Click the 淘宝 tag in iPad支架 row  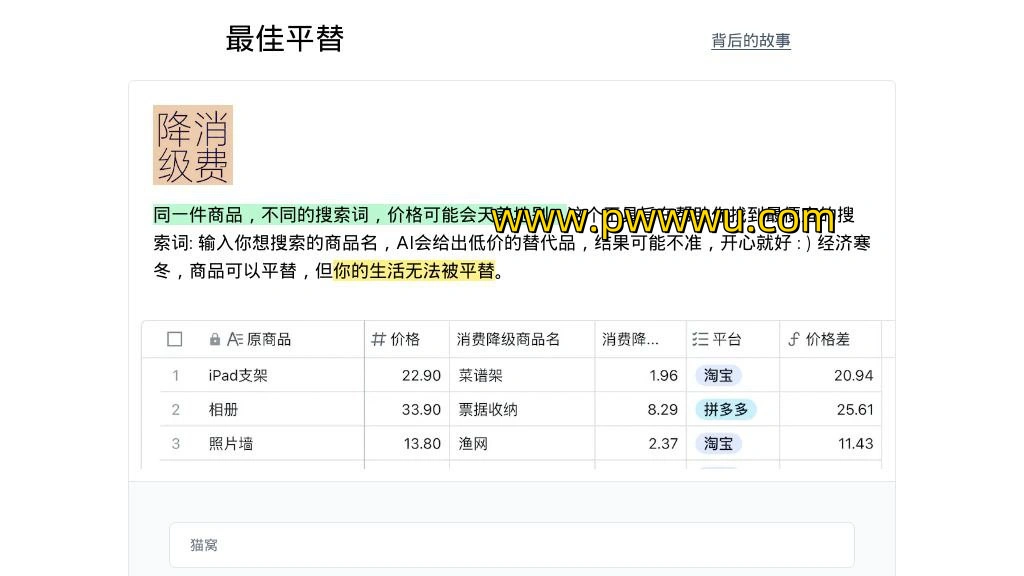coord(718,376)
